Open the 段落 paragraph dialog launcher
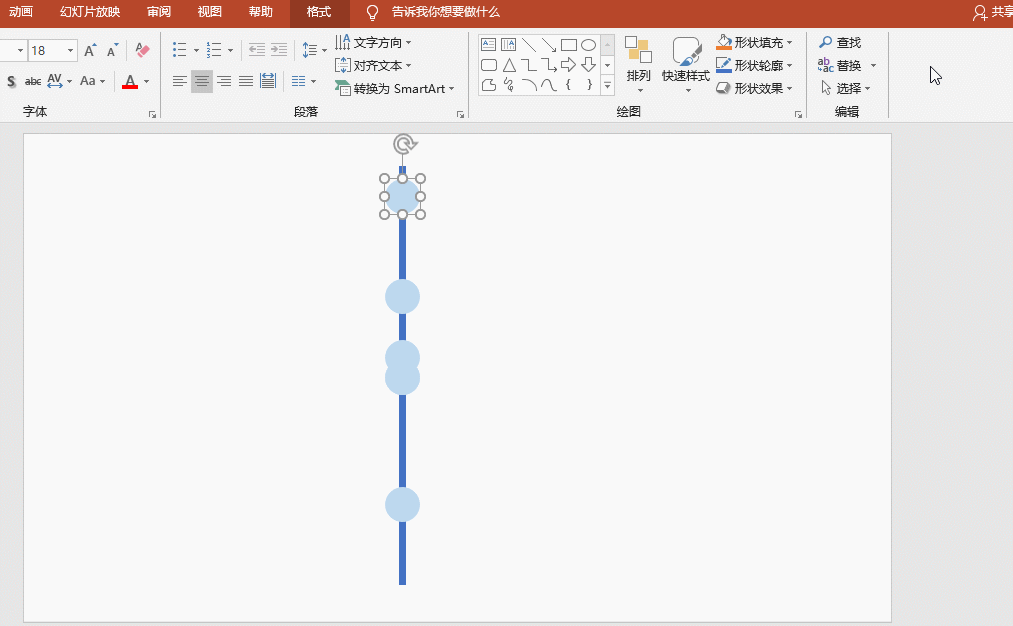The height and width of the screenshot is (626, 1013). pos(461,114)
